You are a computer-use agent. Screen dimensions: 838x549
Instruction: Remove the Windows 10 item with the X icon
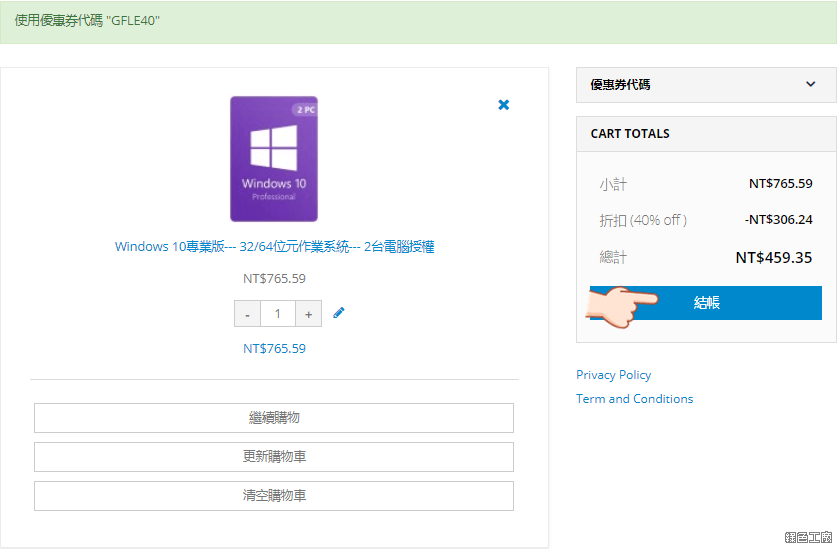click(x=503, y=105)
